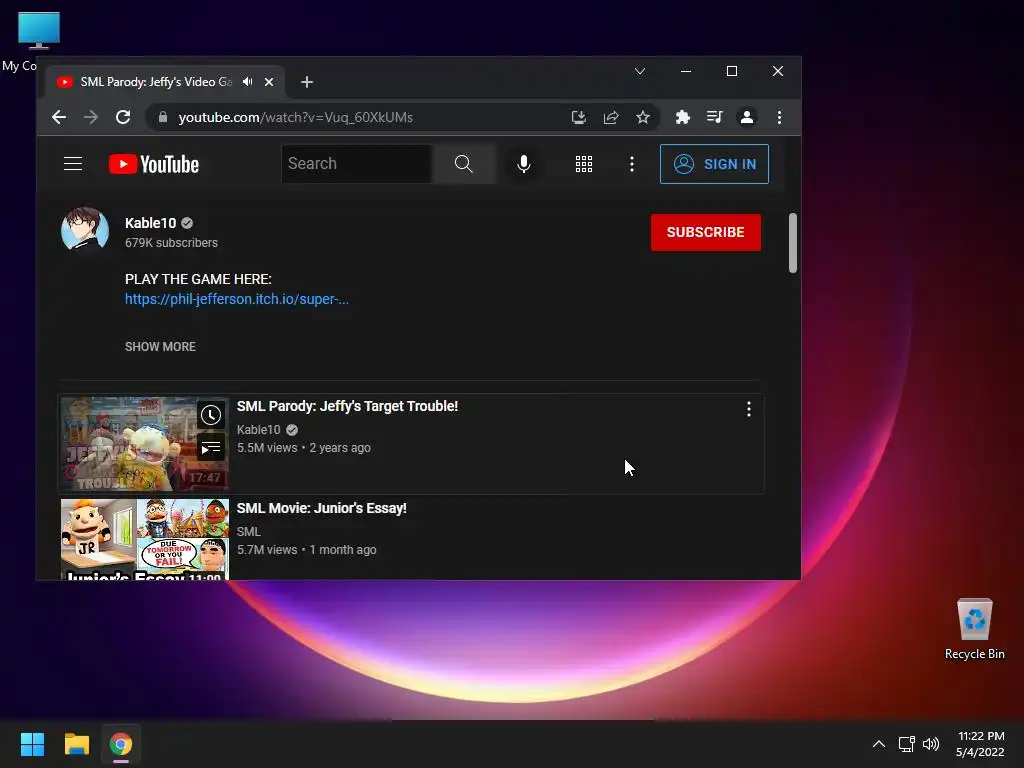Screen dimensions: 1024x768
Task: Click the YouTube search magnifier button
Action: (464, 164)
